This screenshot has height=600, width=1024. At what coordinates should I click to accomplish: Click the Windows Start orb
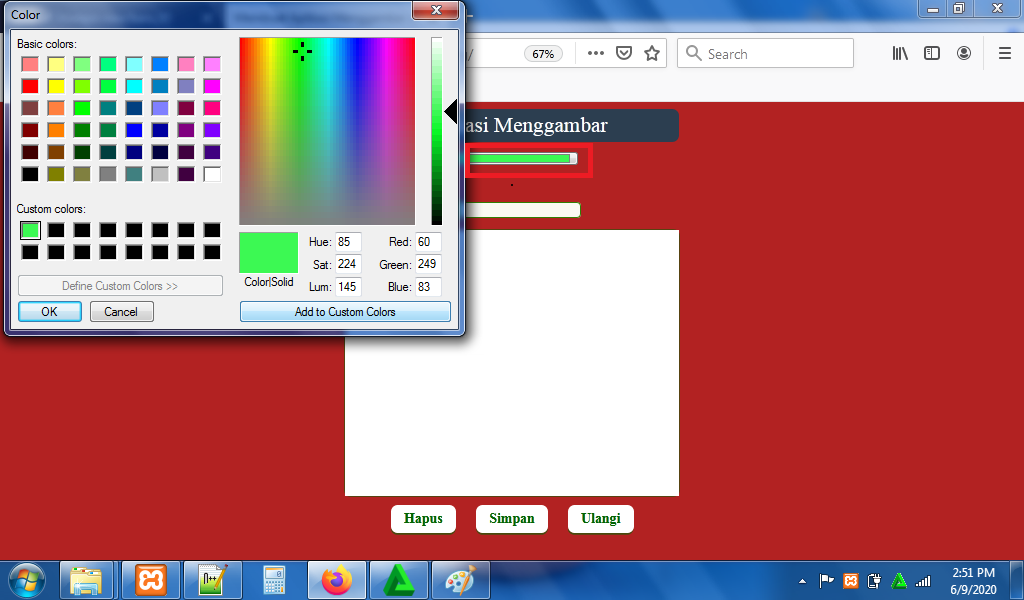[27, 580]
